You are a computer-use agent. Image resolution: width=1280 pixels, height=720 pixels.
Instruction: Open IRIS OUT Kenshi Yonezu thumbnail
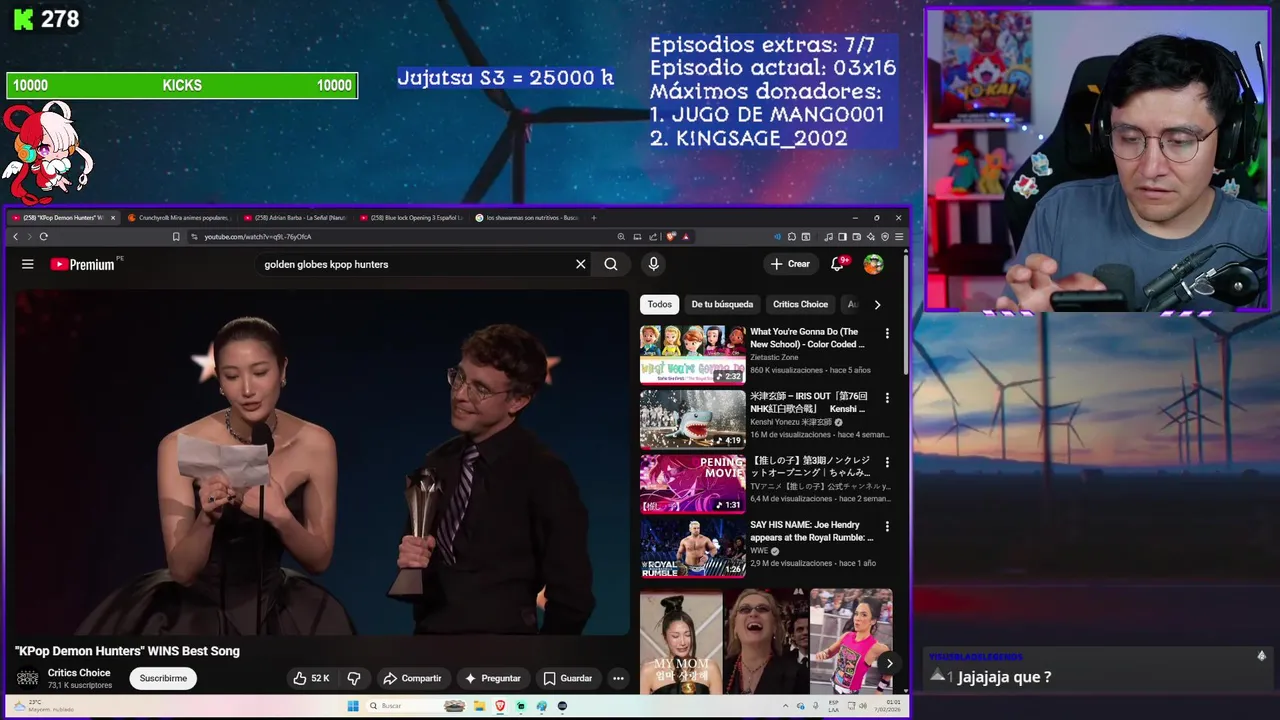point(692,419)
